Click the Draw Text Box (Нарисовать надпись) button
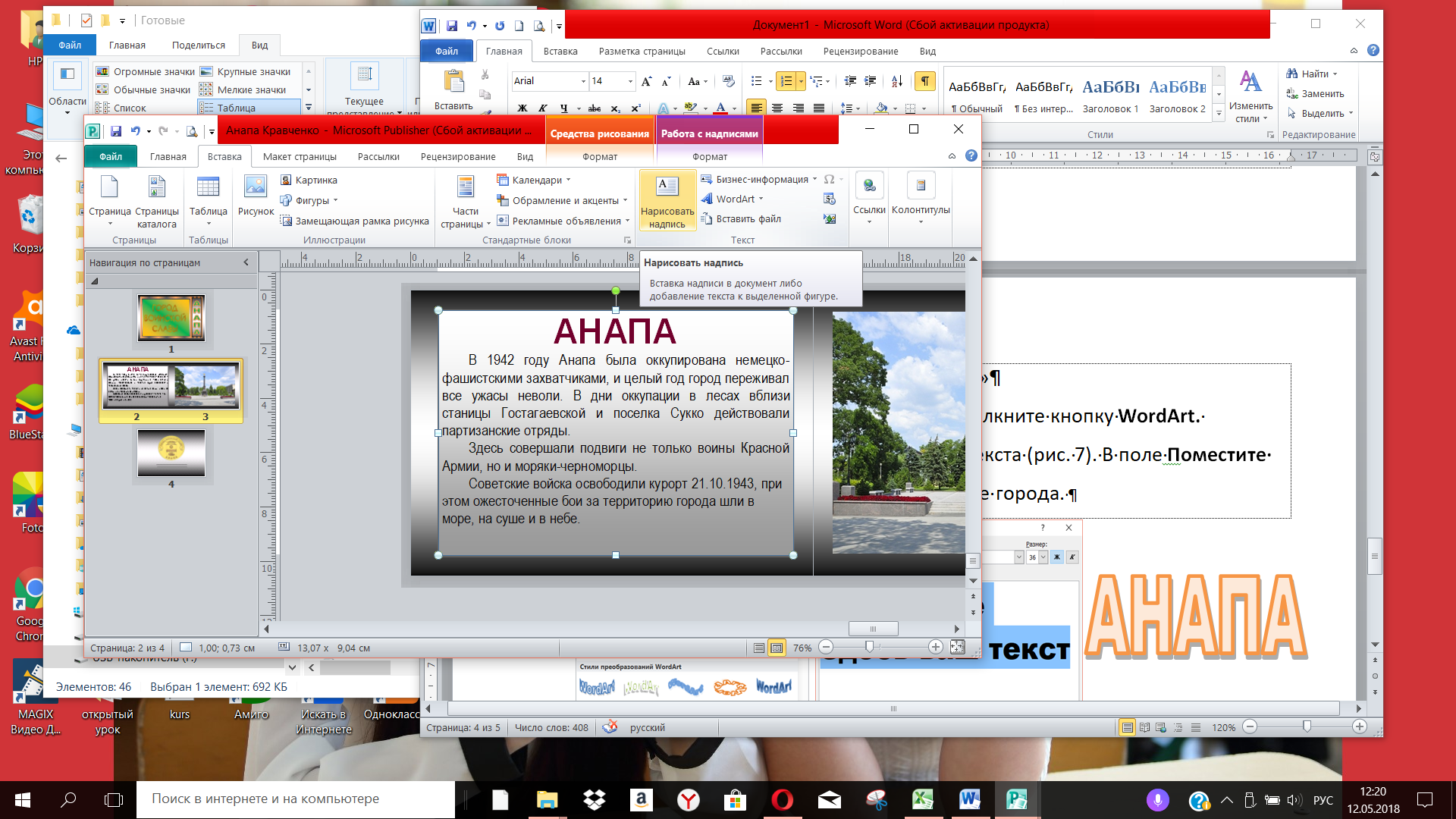 (667, 200)
